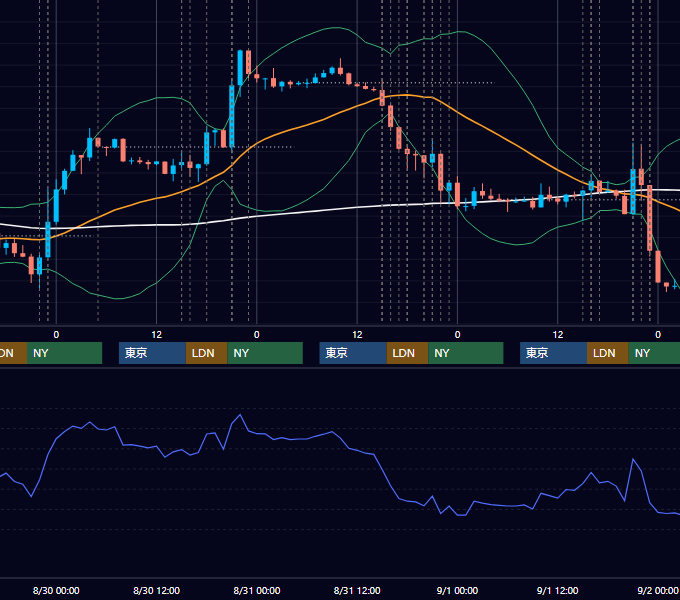The width and height of the screenshot is (680, 600).
Task: Click the hour label 0 above 9/2 00:00
Action: click(x=658, y=335)
